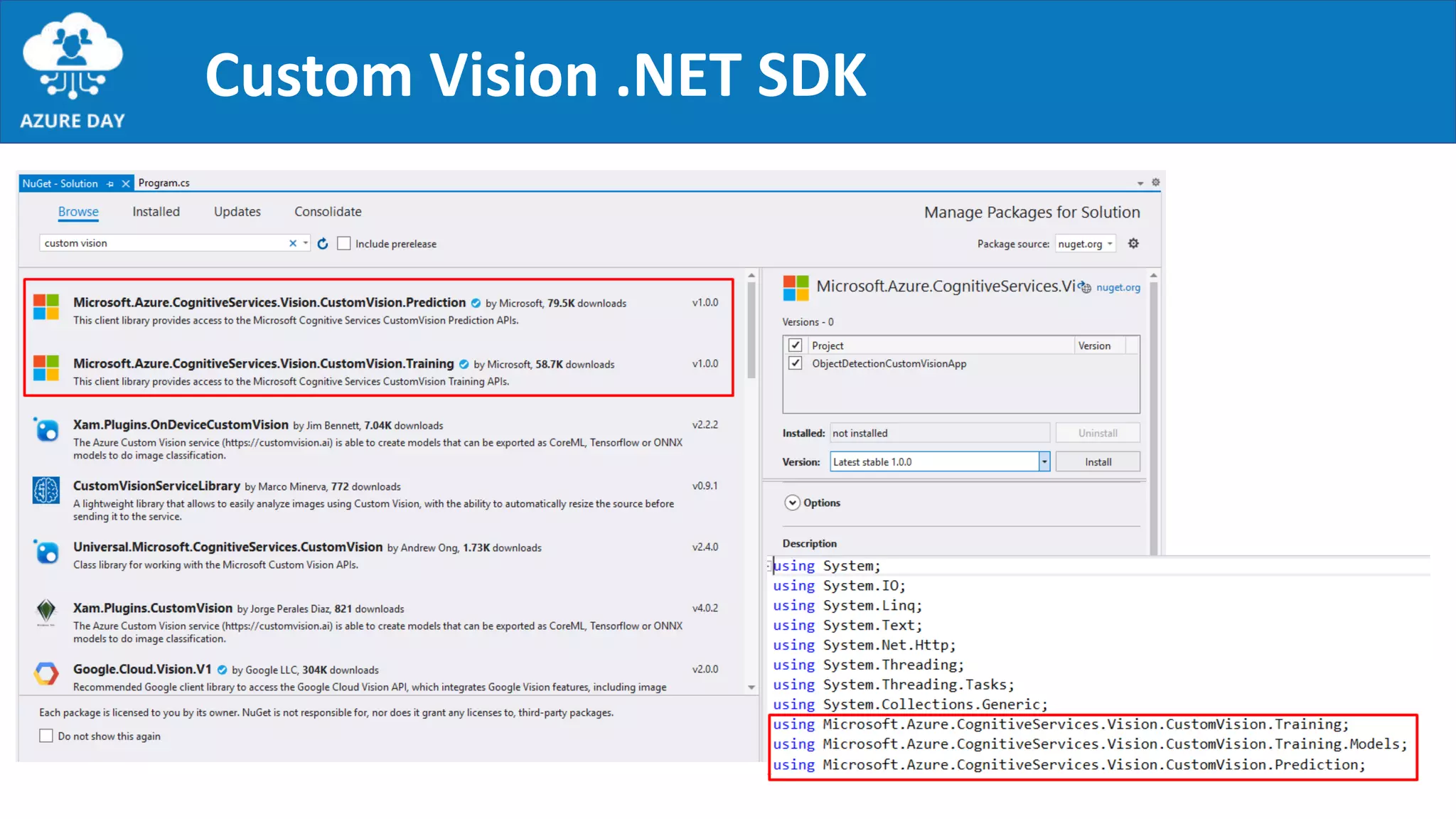Select CustomVisionServiceLibrary brain icon
Image resolution: width=1456 pixels, height=819 pixels.
[46, 491]
